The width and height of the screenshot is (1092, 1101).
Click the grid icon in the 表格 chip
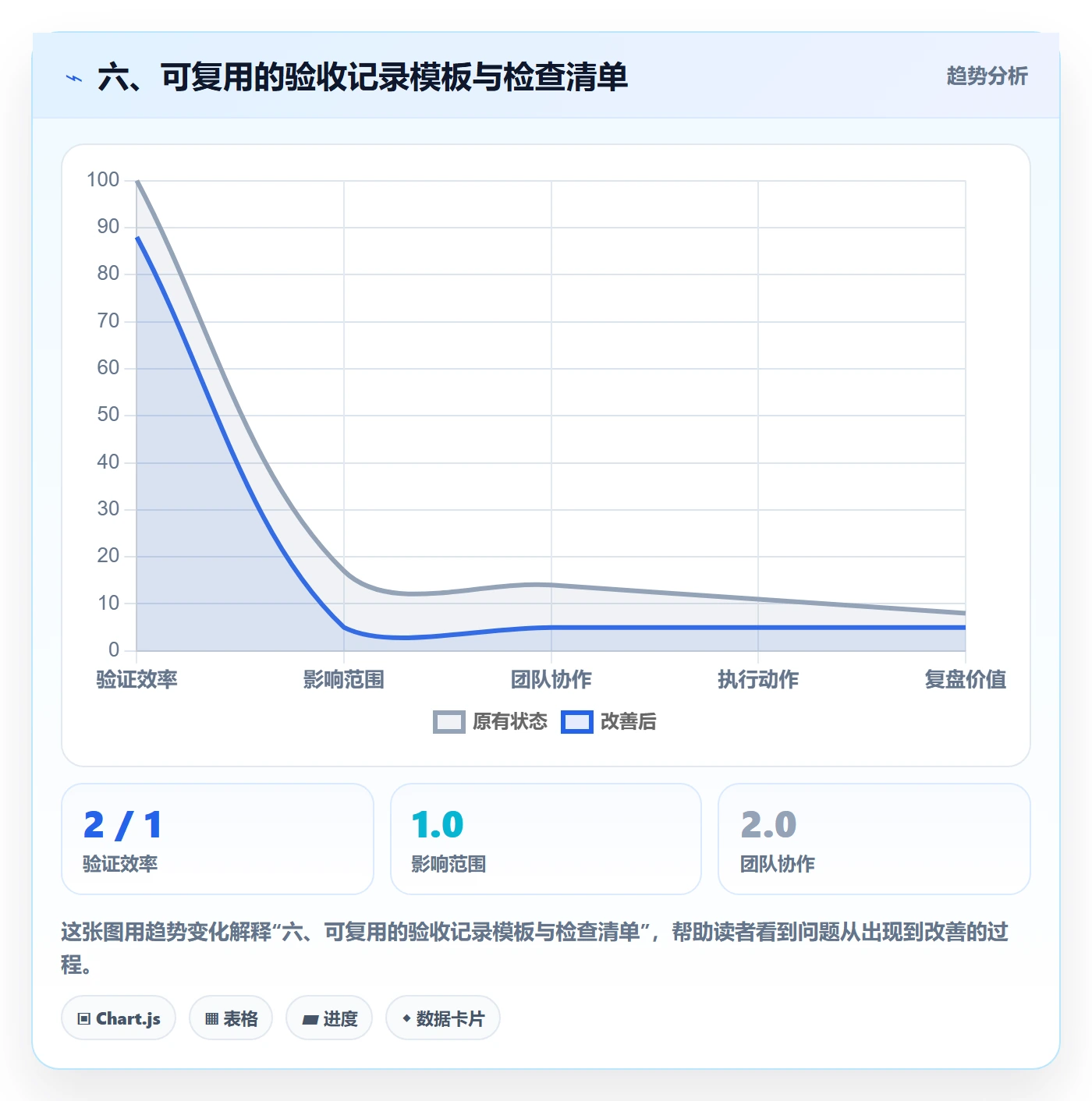click(x=211, y=1018)
